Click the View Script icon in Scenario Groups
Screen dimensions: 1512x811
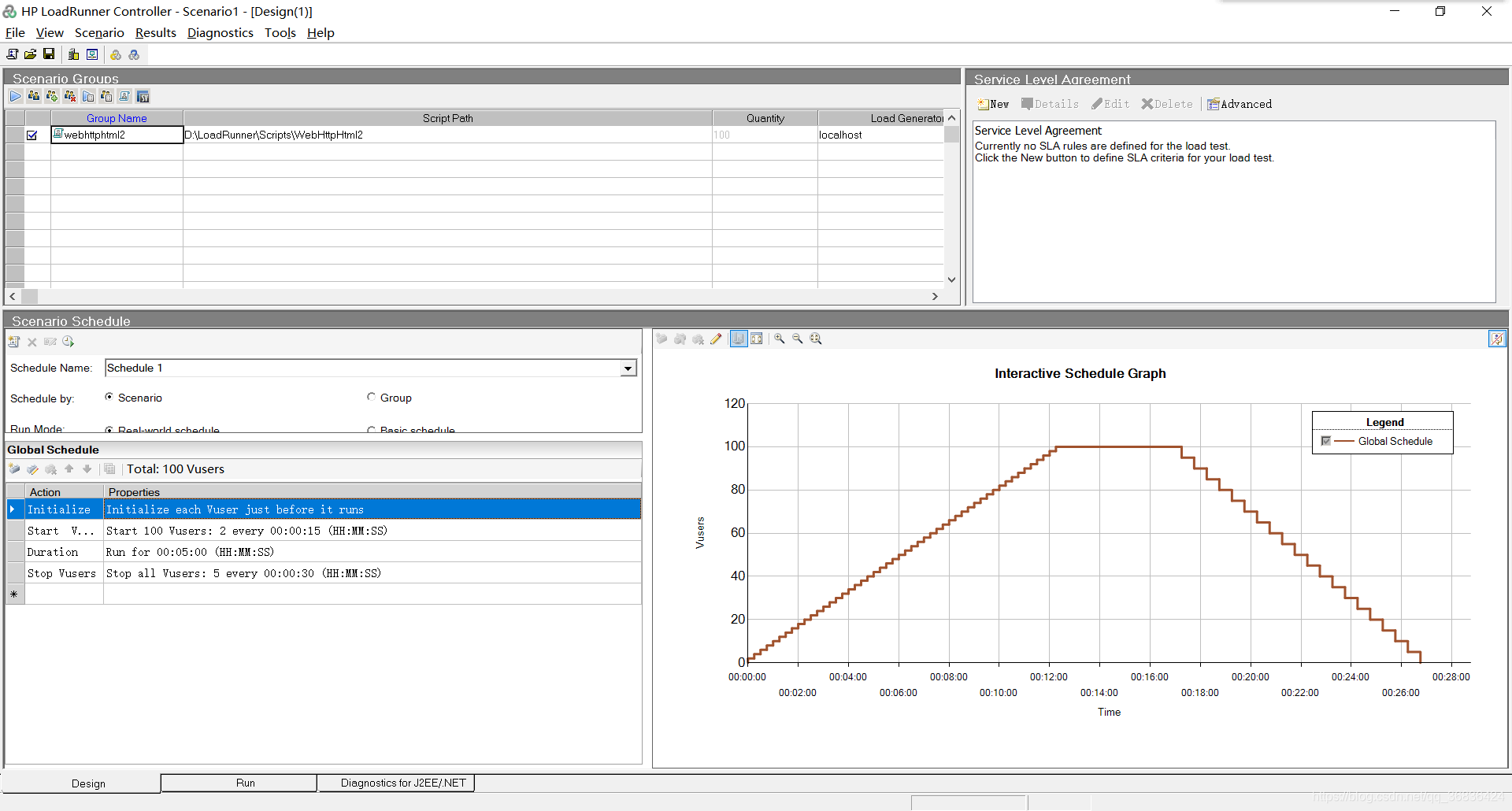pos(124,96)
